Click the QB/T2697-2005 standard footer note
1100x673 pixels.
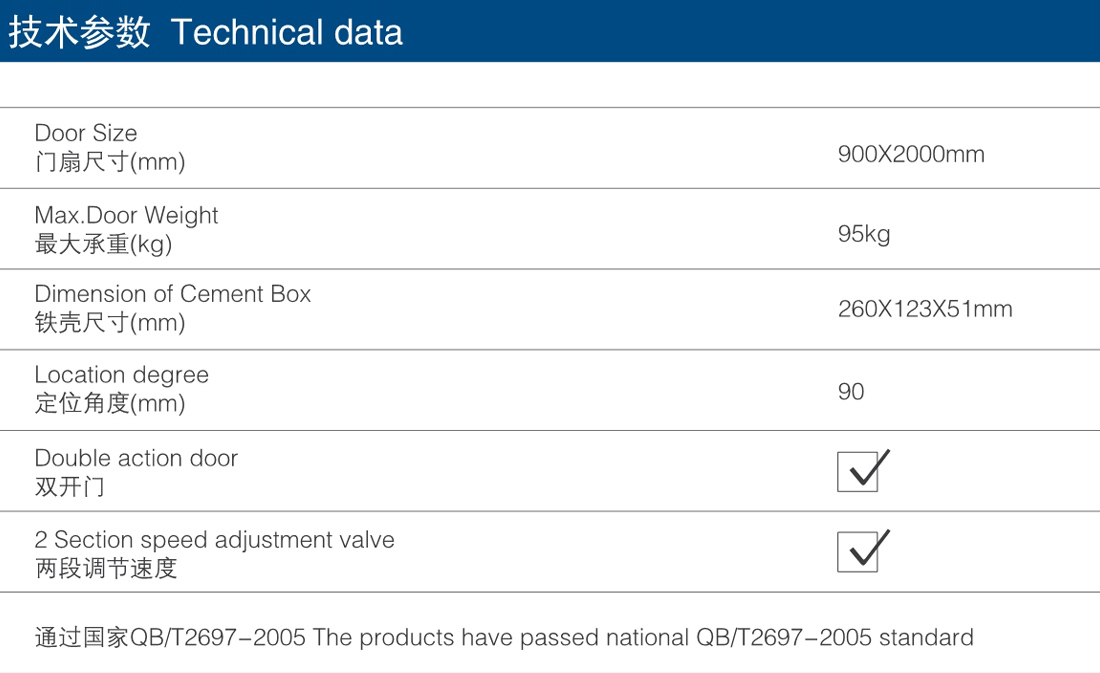click(x=504, y=637)
